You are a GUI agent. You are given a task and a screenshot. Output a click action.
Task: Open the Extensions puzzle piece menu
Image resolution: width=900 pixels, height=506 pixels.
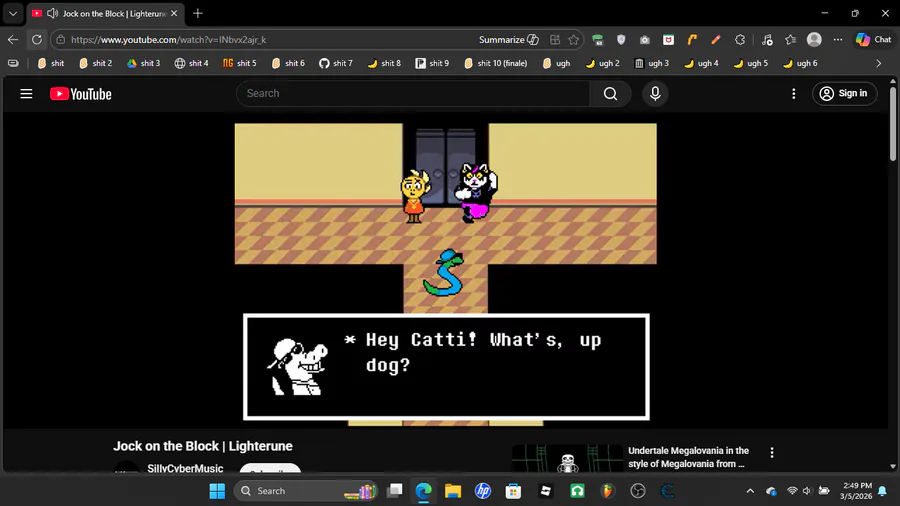pos(740,40)
